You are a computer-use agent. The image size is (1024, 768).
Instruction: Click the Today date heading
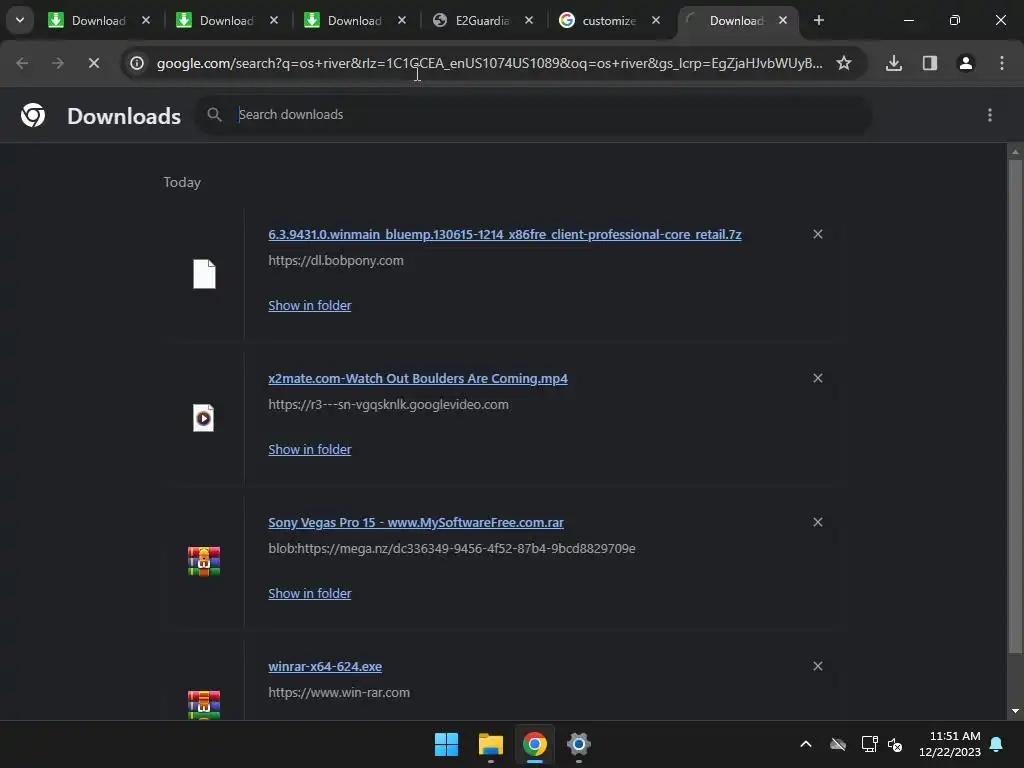[x=182, y=182]
